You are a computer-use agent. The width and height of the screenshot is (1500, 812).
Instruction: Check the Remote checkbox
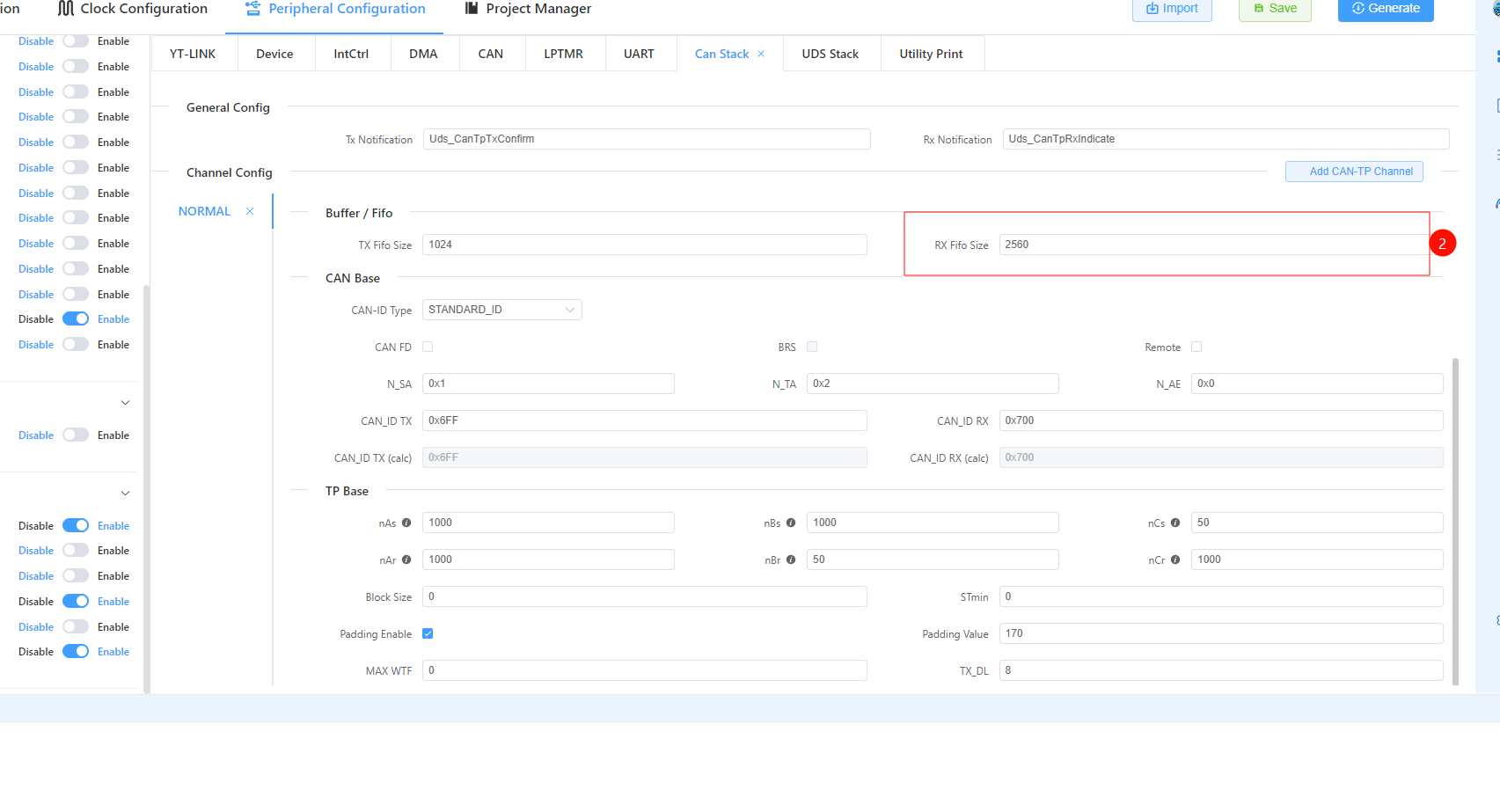click(1196, 347)
